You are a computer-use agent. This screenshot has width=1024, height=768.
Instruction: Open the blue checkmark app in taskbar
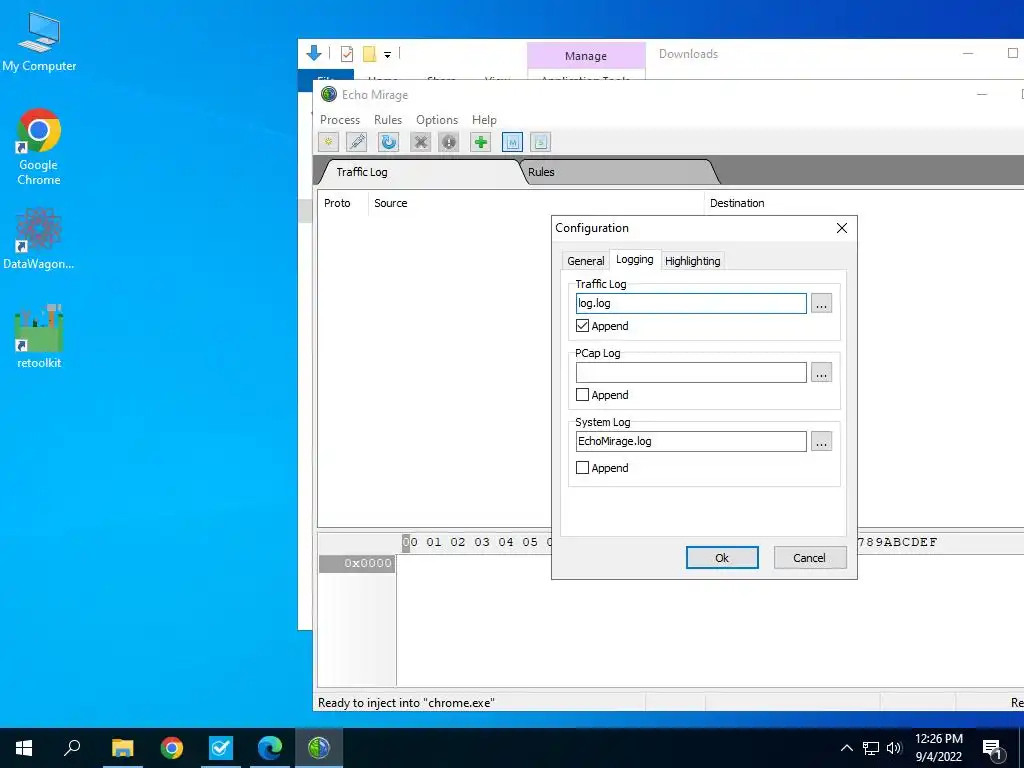[x=221, y=748]
